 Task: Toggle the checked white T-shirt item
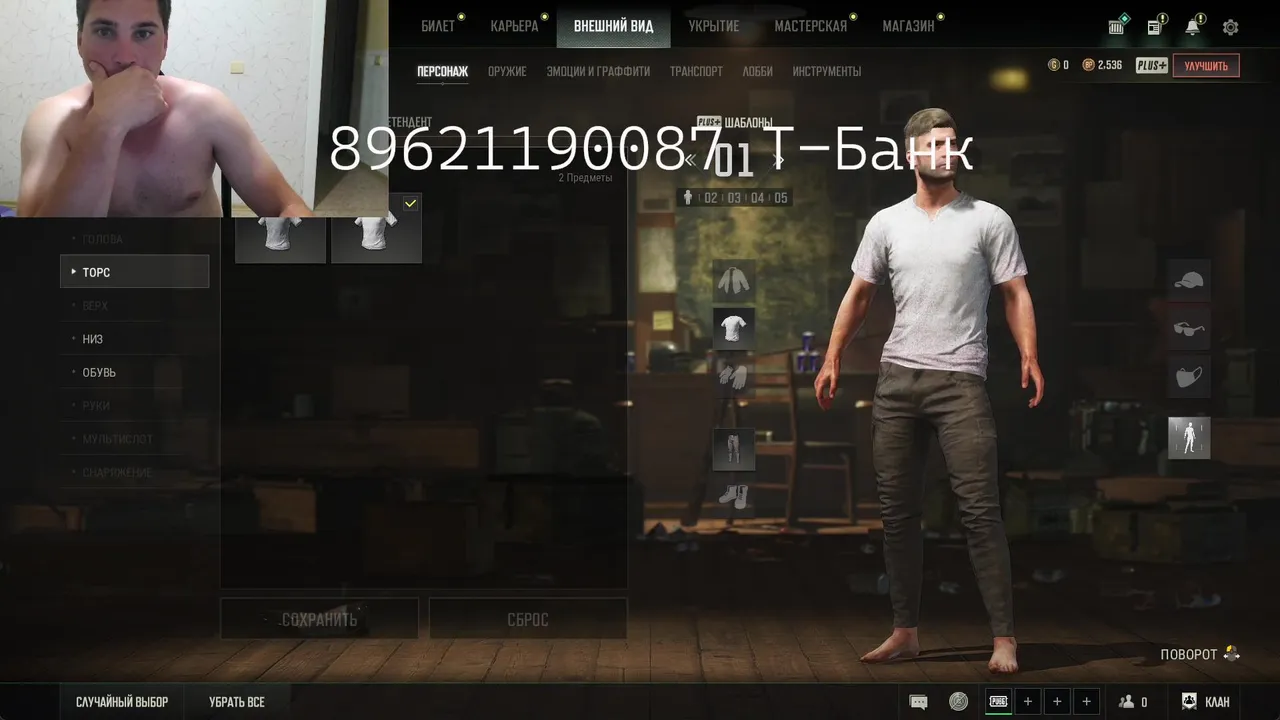376,228
